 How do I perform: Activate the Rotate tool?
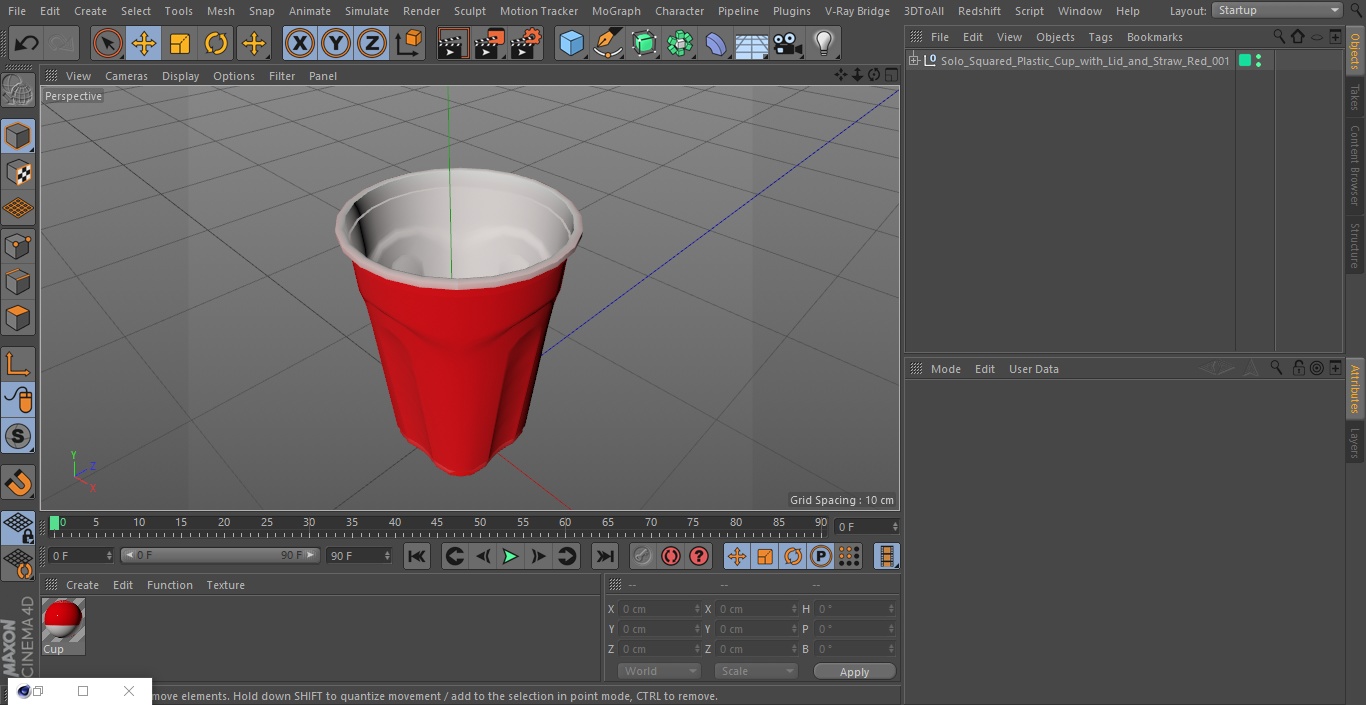pos(216,43)
